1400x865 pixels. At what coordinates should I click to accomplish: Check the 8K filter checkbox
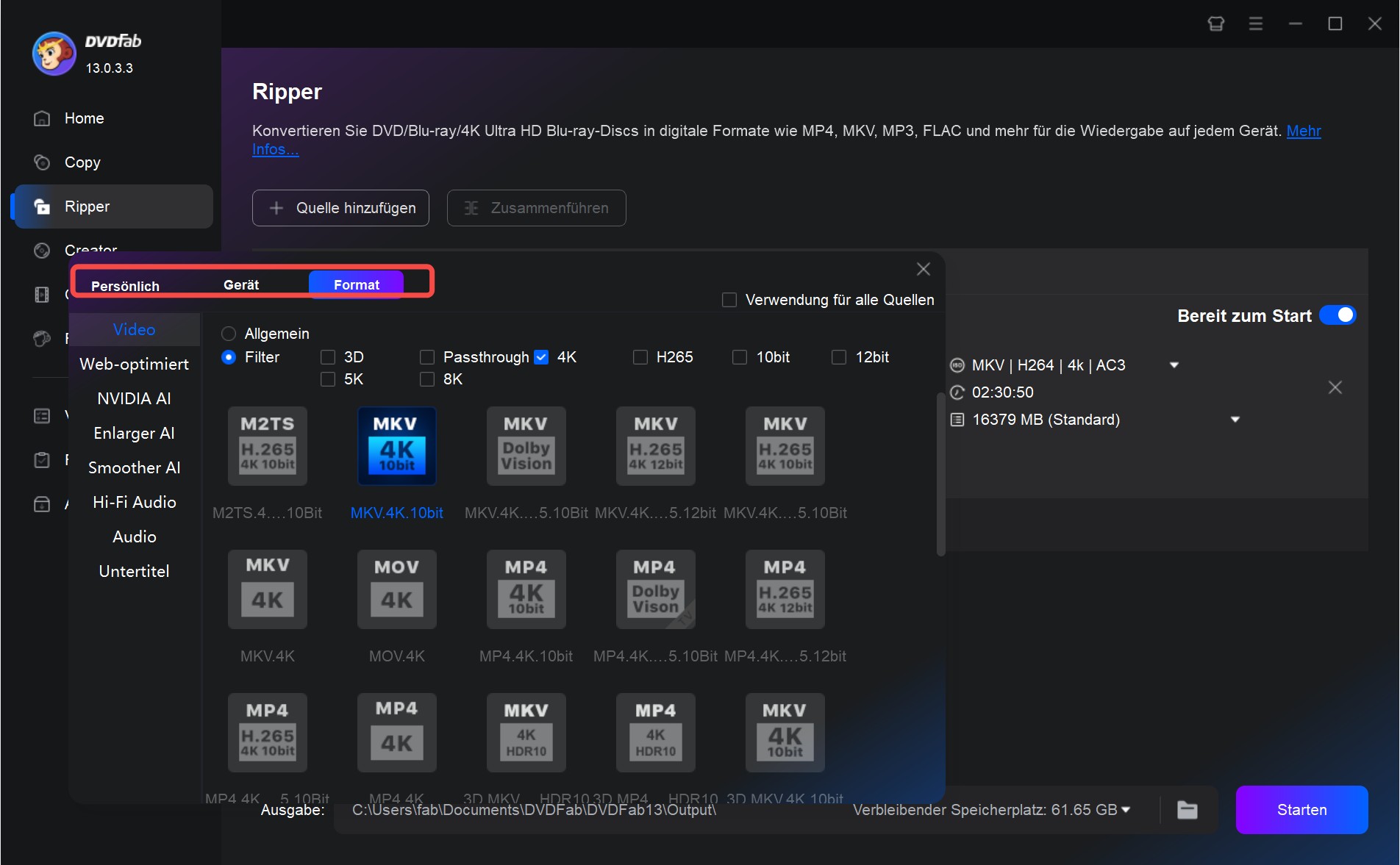point(427,379)
